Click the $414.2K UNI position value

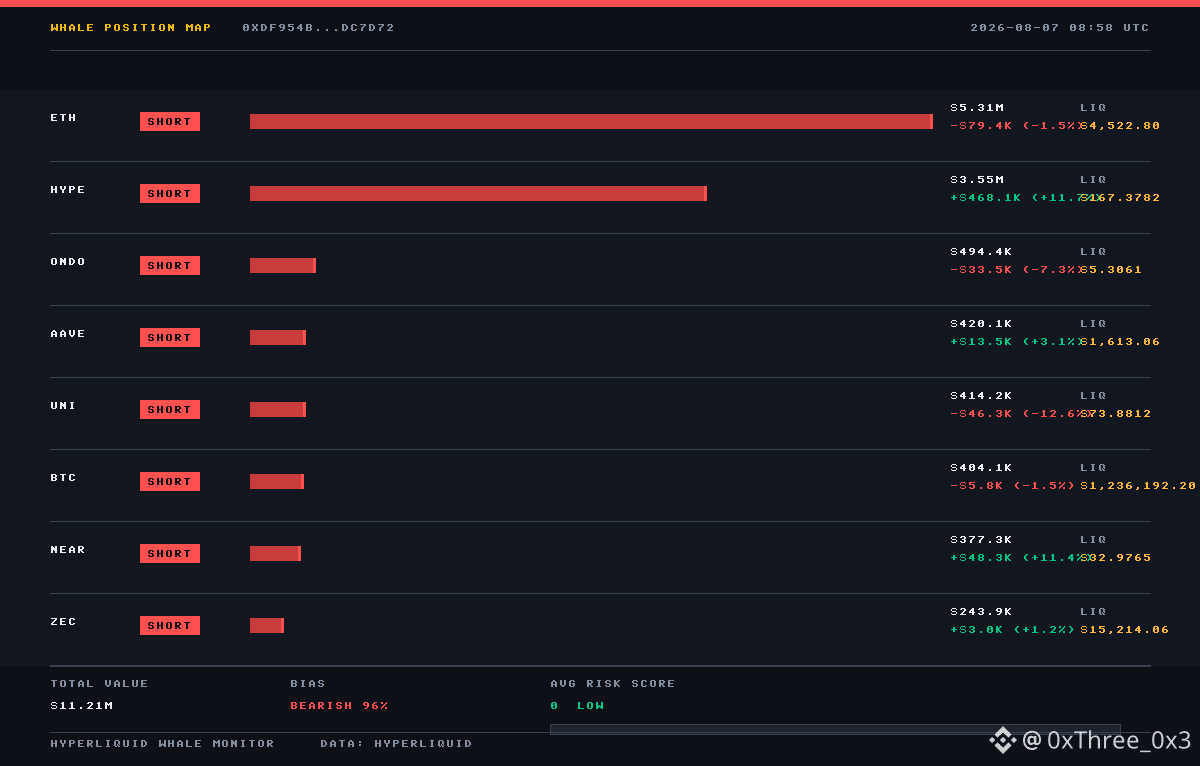point(981,396)
